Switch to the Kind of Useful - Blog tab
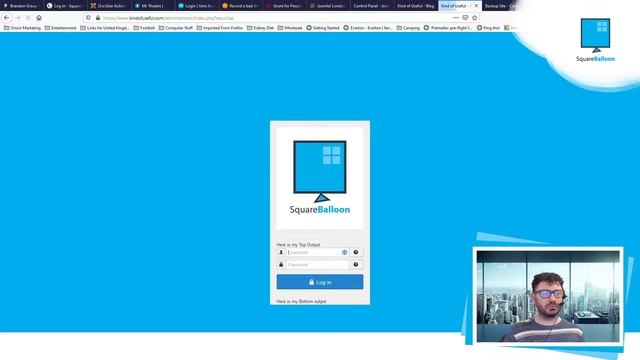 416,6
